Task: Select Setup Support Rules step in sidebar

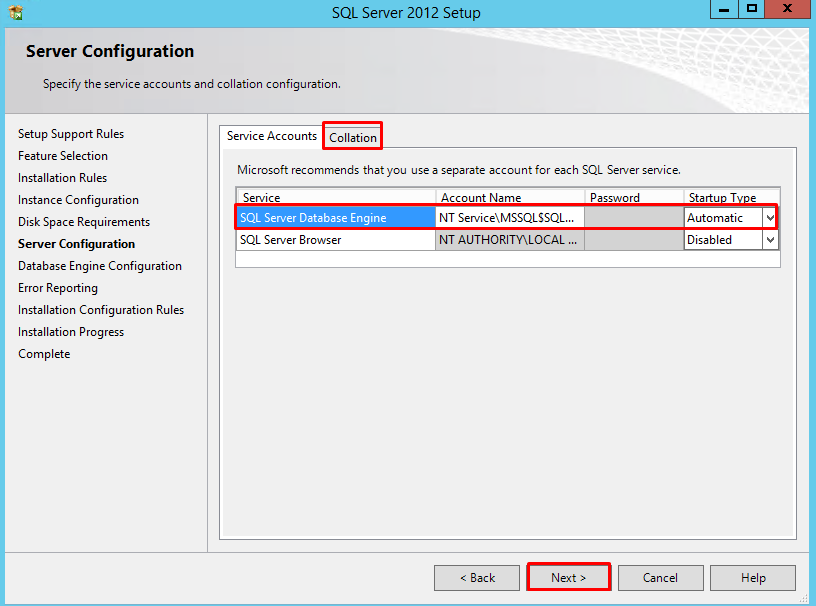Action: [71, 134]
